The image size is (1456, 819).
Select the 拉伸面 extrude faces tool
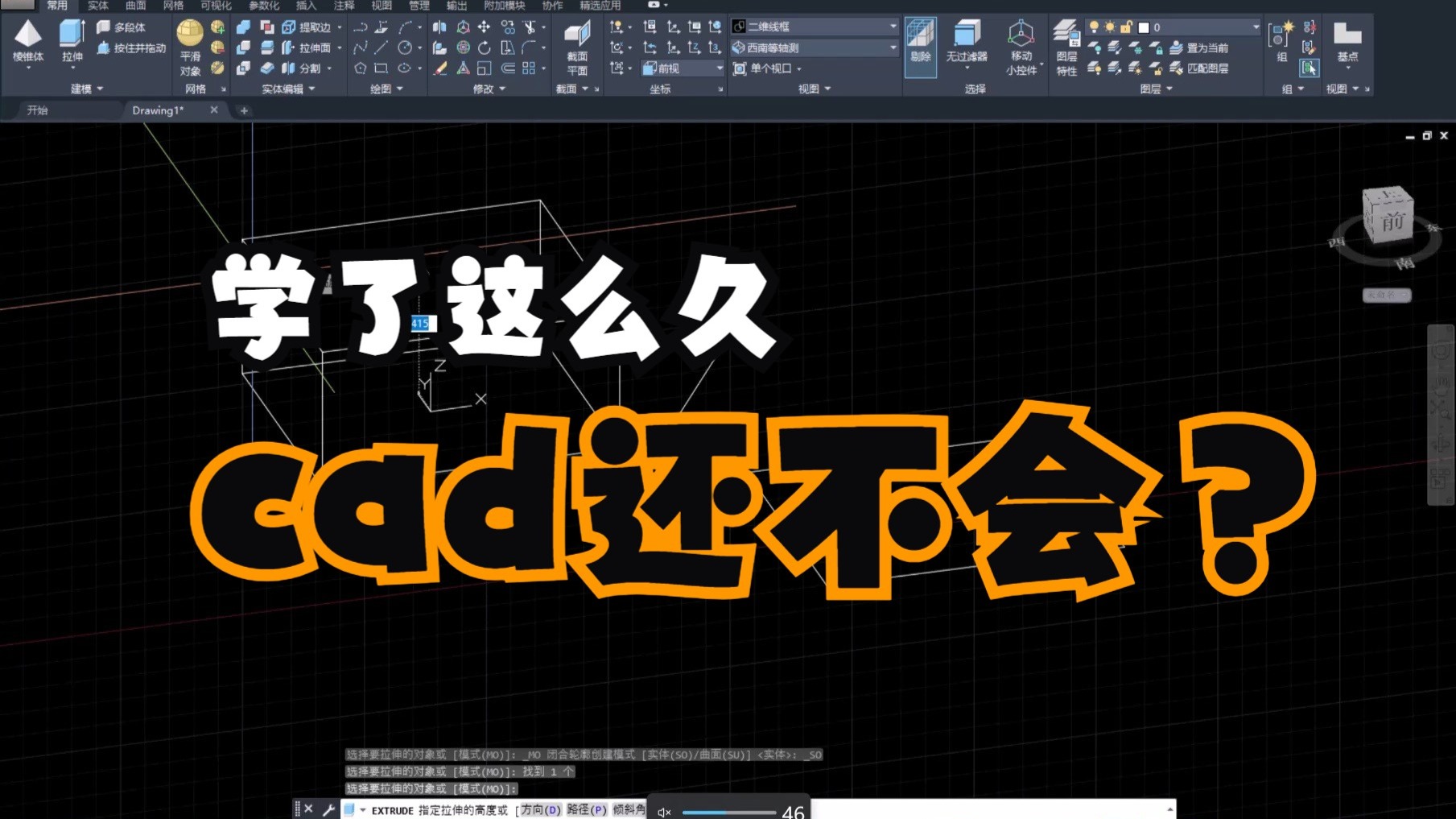click(306, 48)
